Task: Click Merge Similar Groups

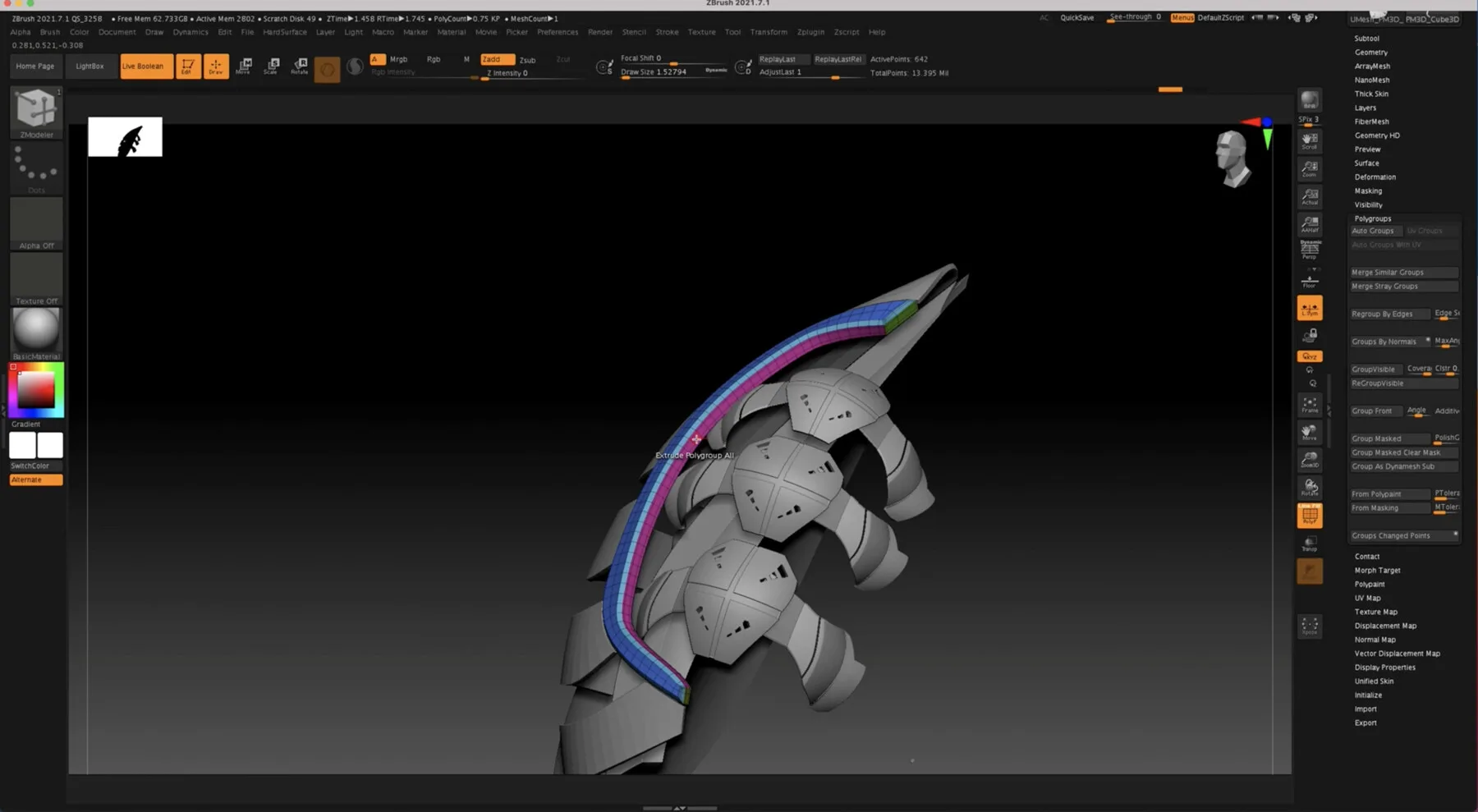Action: click(1404, 273)
